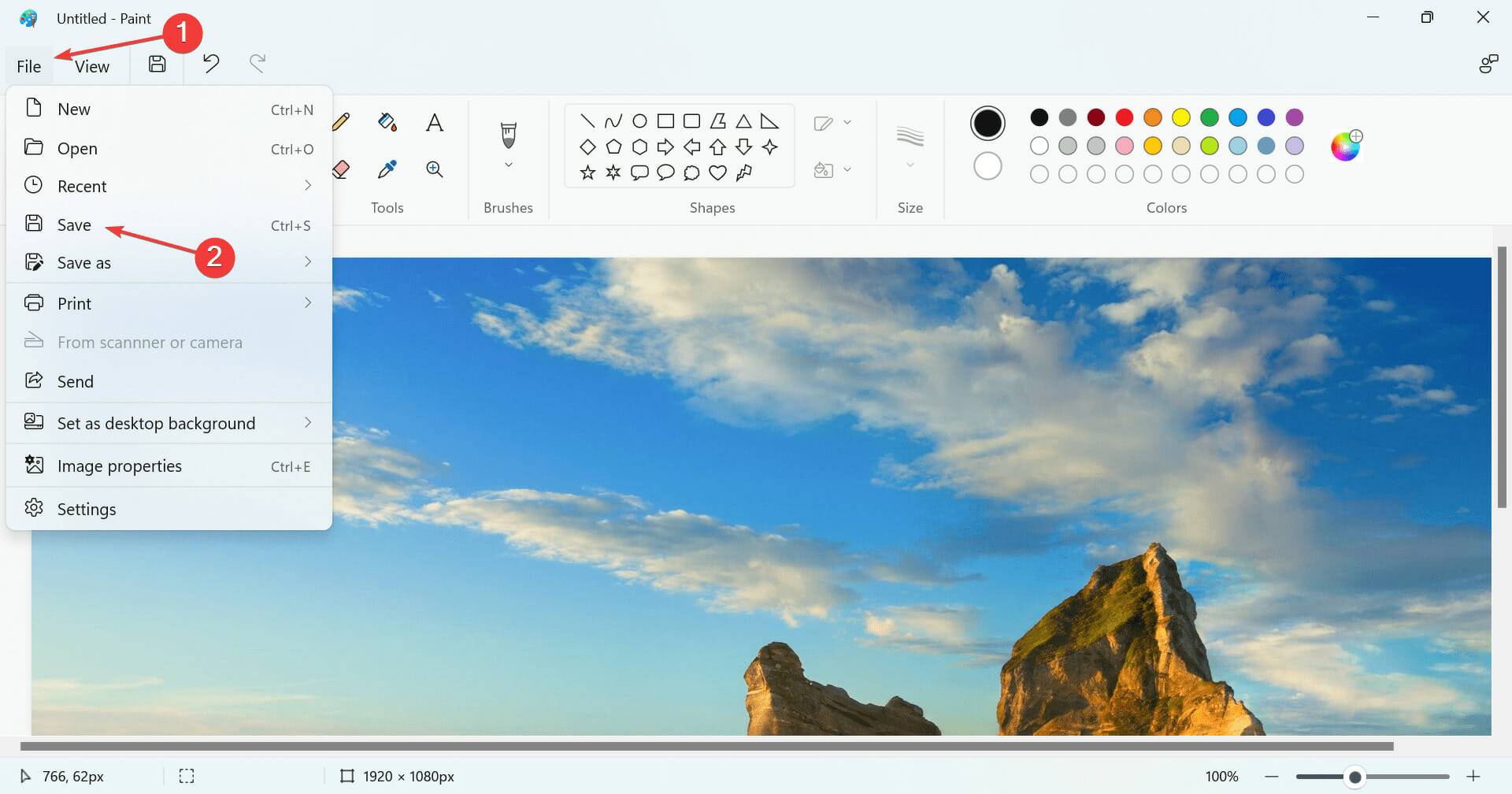
Task: Click the zoom in plus button
Action: (x=1473, y=777)
